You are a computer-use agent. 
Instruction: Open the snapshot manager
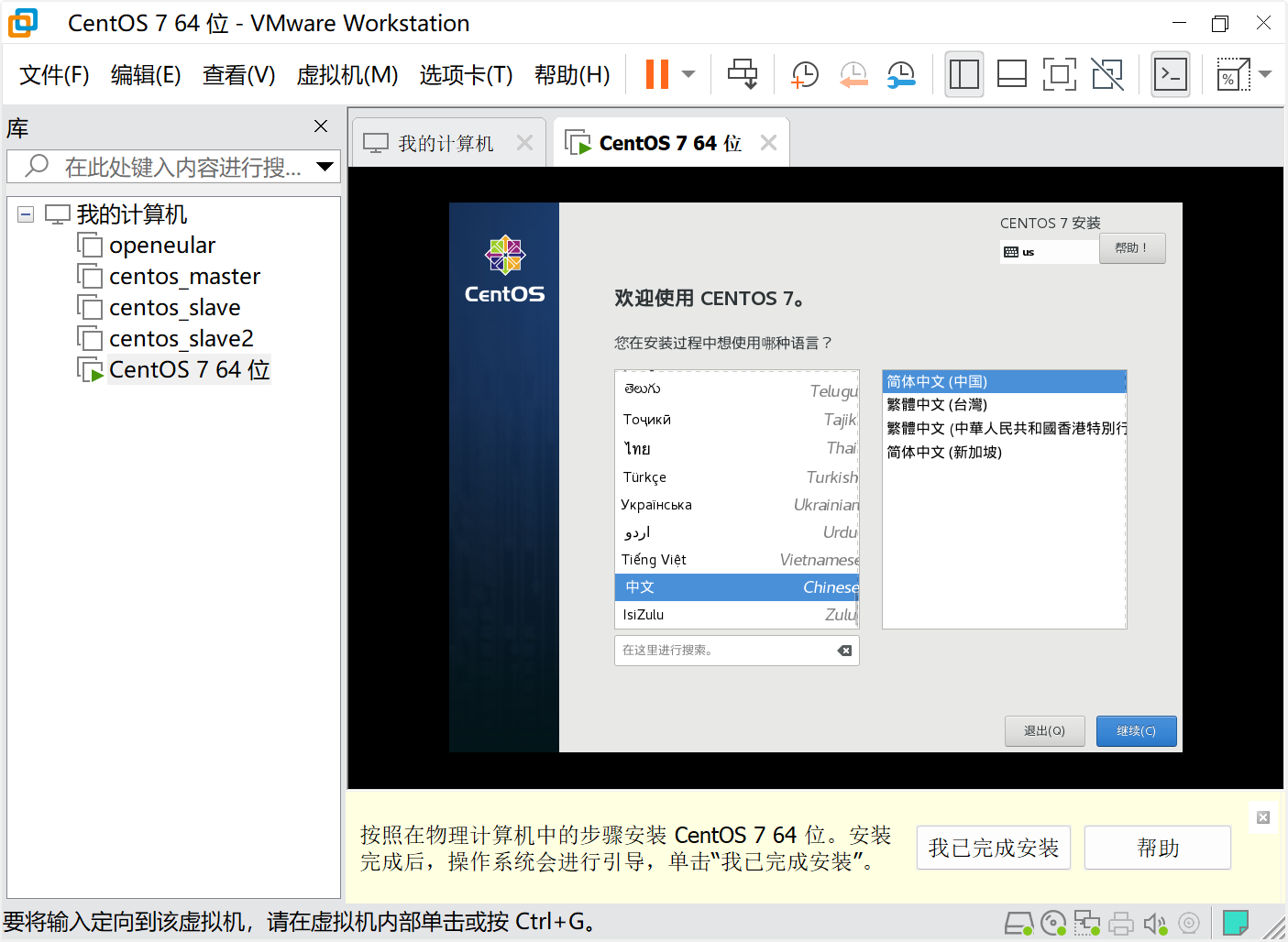[x=902, y=74]
